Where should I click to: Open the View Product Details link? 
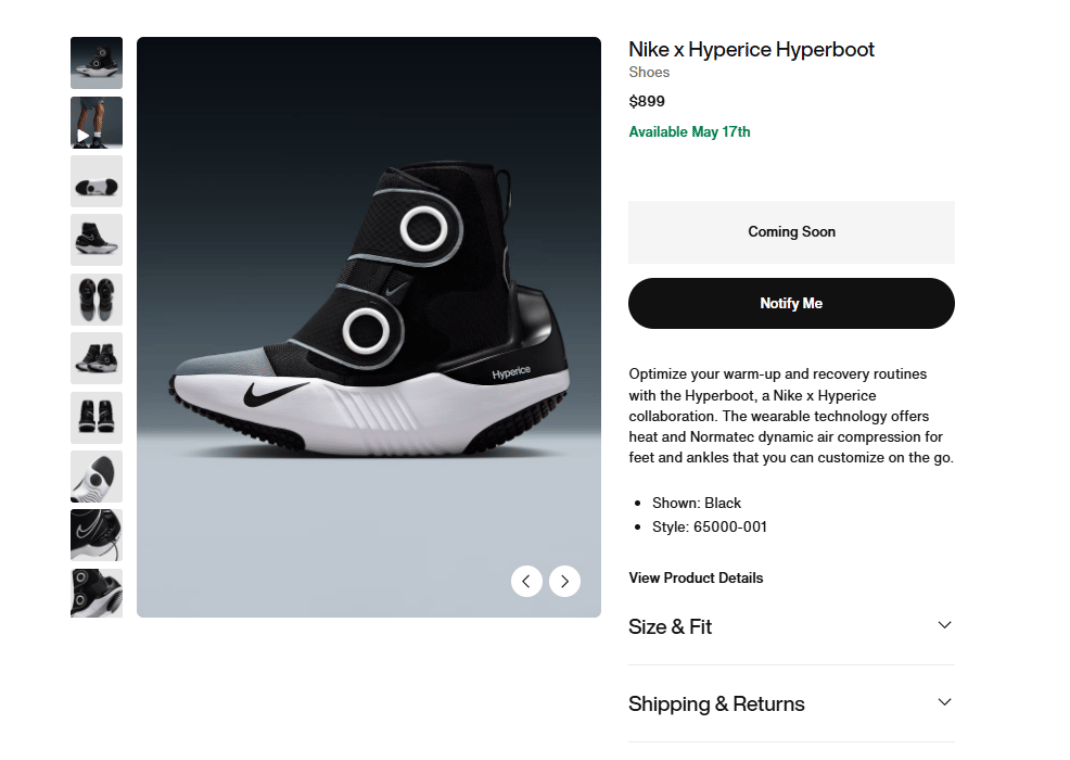click(x=695, y=578)
